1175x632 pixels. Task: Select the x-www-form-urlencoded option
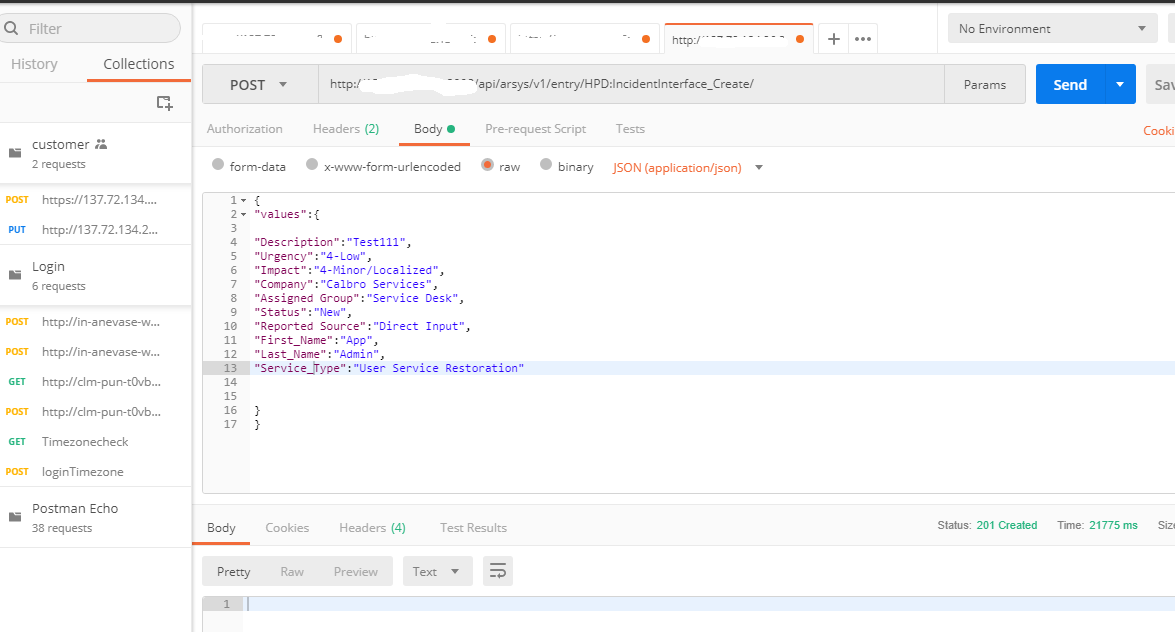click(x=312, y=166)
